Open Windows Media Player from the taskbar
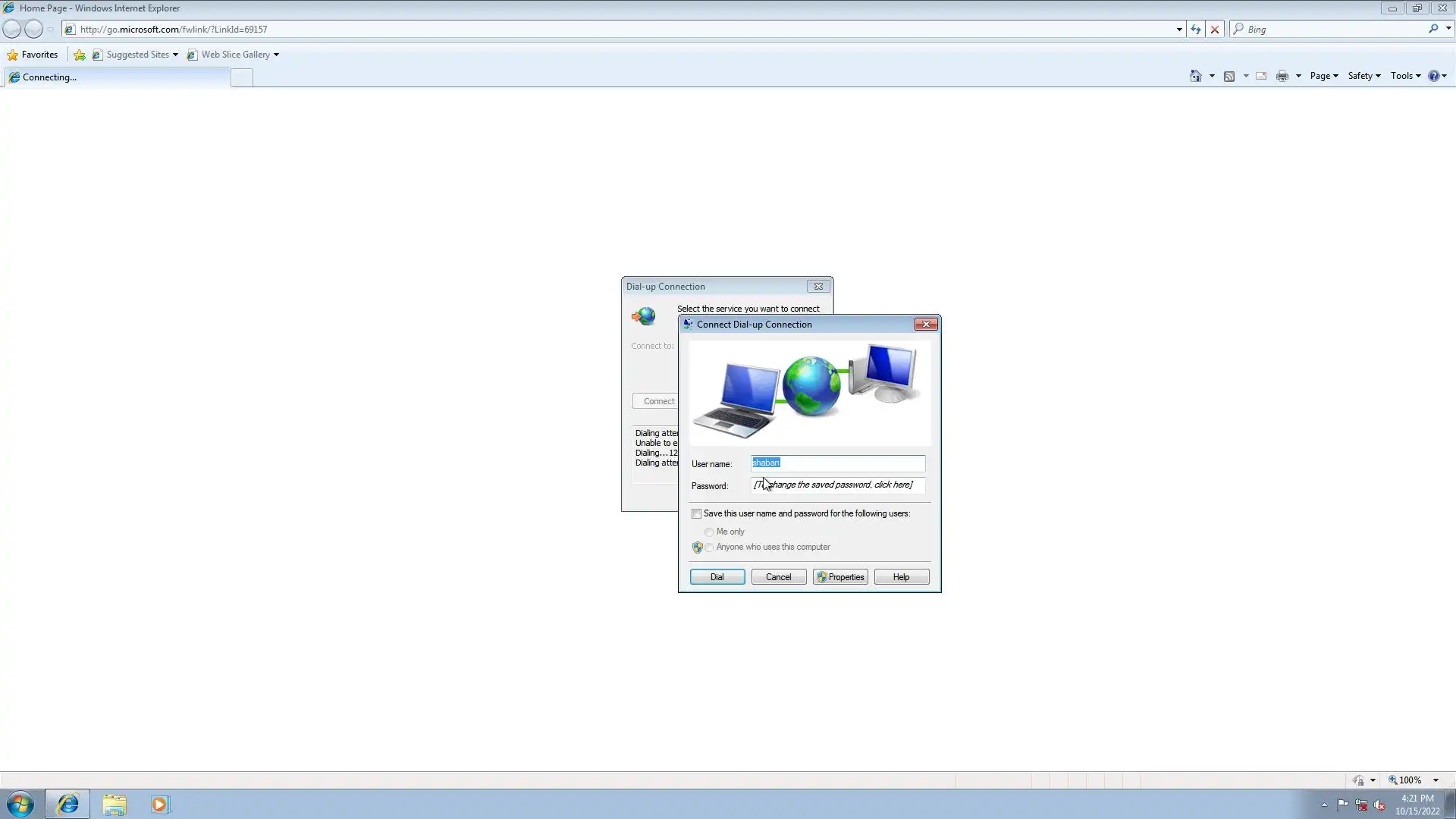1456x819 pixels. pos(159,804)
